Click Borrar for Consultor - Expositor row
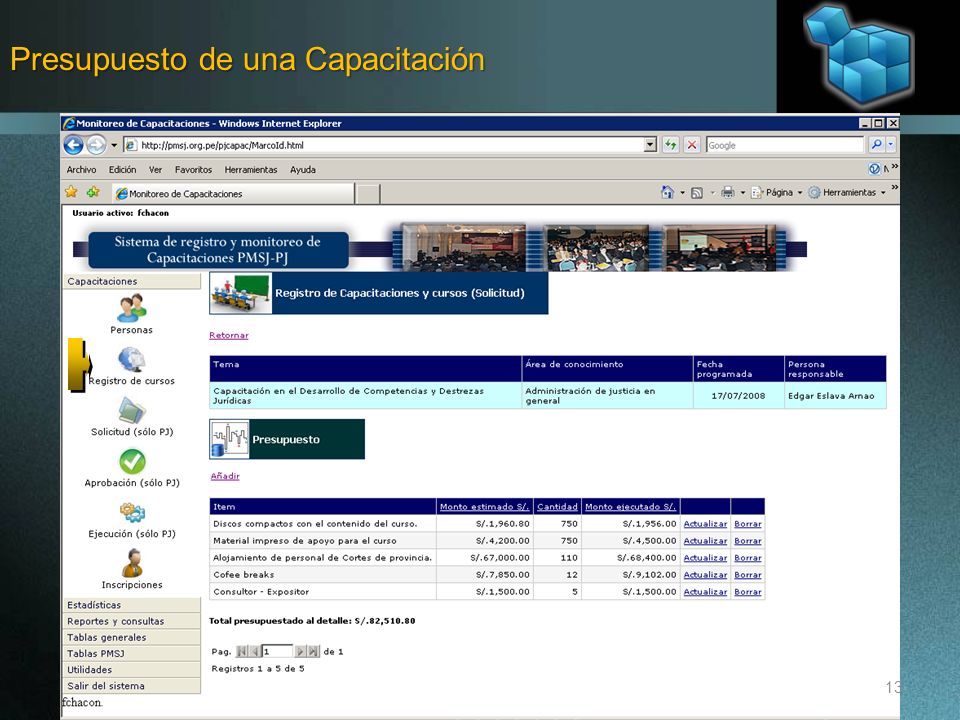Screen dimensions: 960x720 (748, 592)
